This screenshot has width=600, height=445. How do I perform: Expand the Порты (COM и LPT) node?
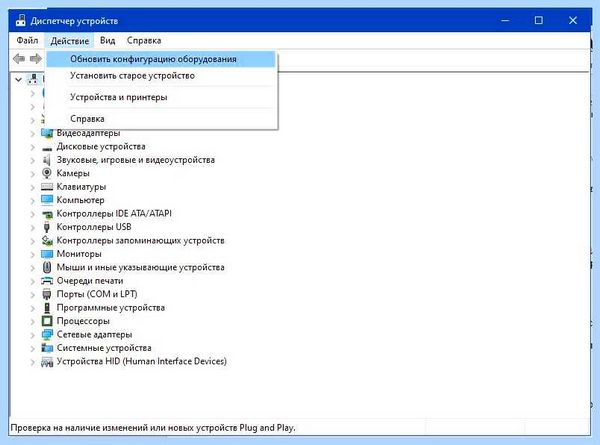(33, 295)
